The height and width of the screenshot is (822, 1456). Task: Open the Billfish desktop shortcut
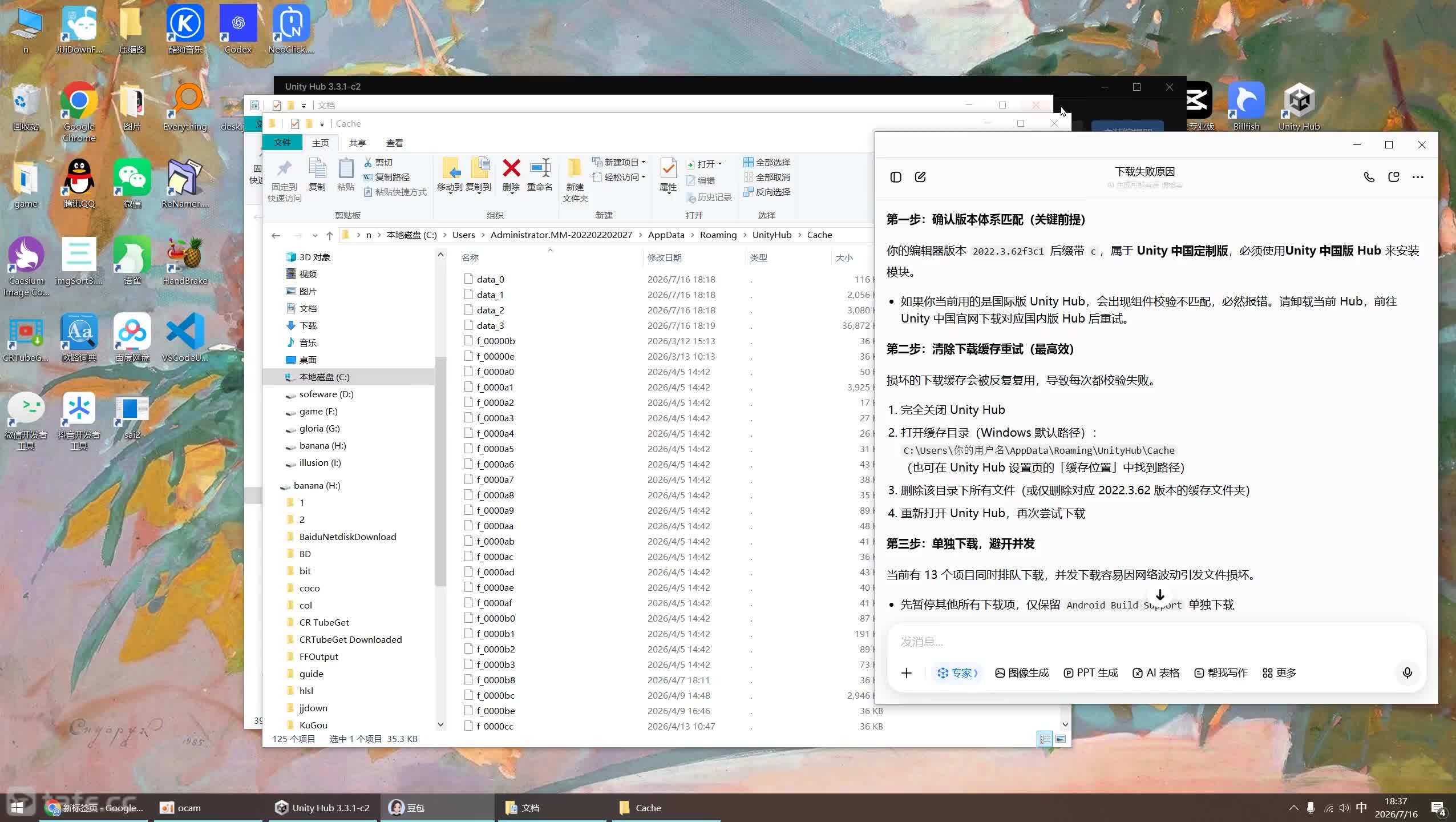(1246, 107)
